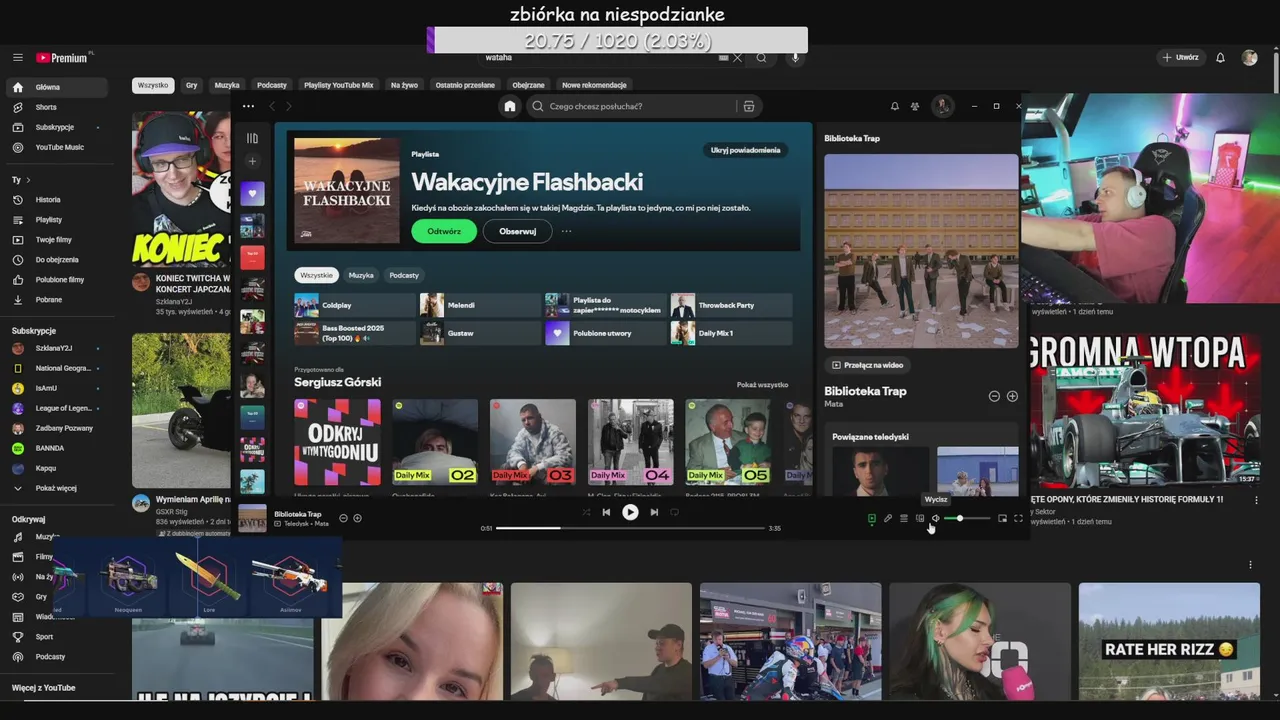Add Biblioteka Trap via the plus icon in the right panel

coord(1012,396)
